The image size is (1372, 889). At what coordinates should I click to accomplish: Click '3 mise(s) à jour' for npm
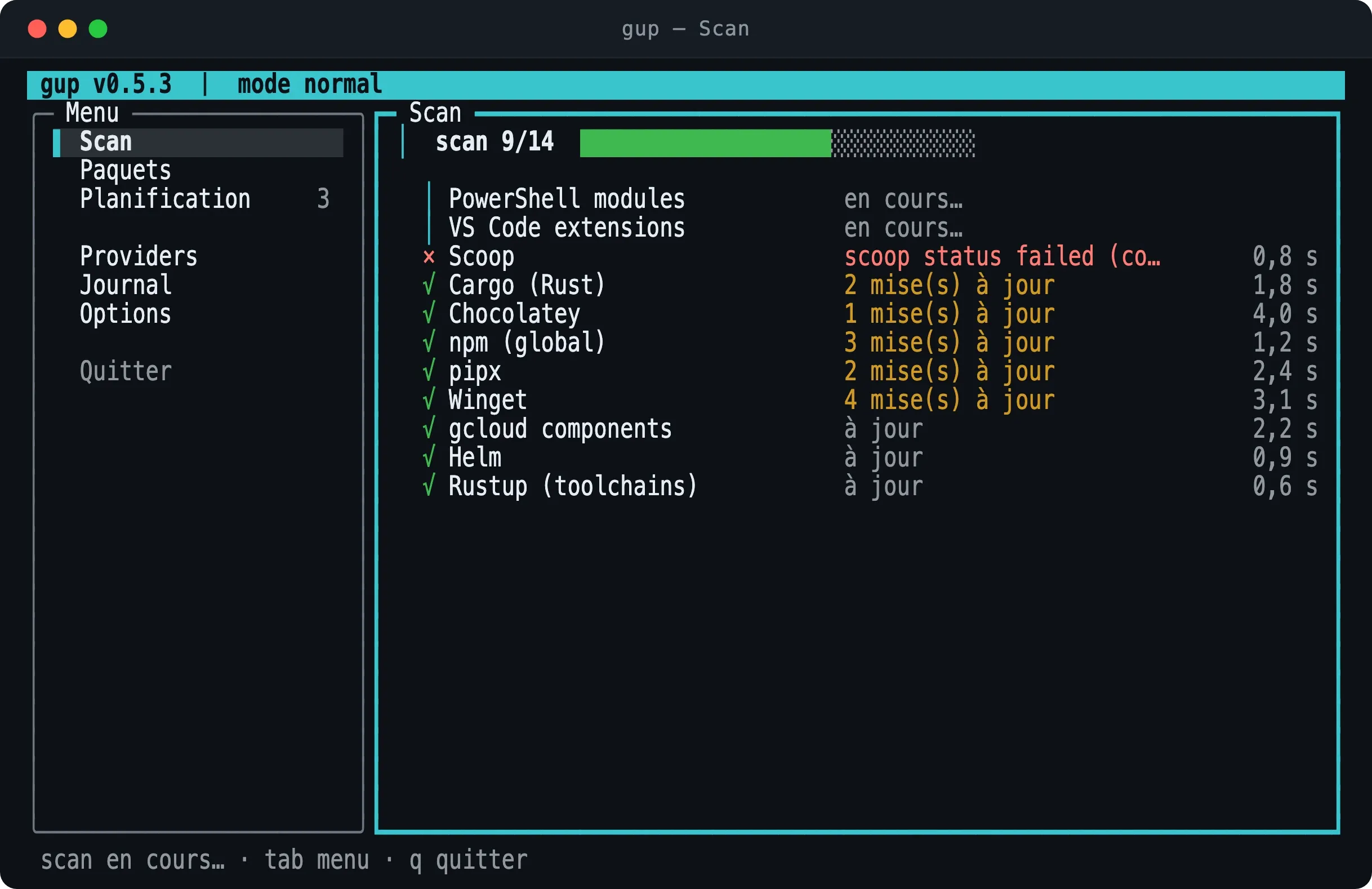coord(950,343)
